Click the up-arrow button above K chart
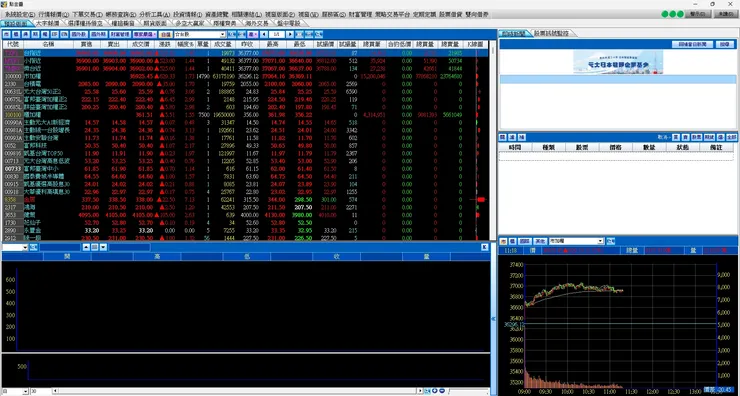 pos(86,247)
